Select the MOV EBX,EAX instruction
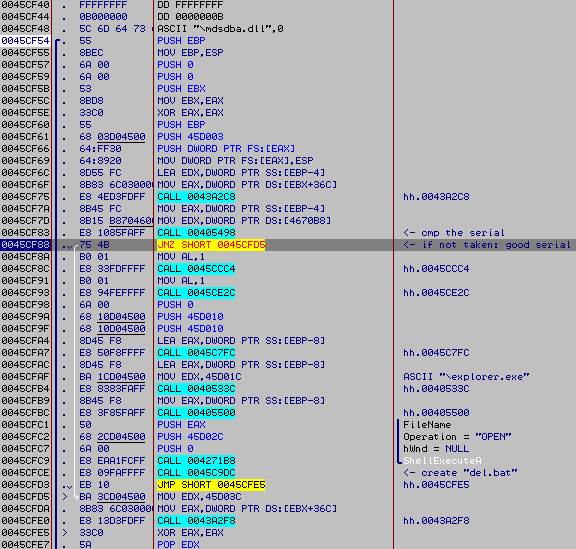This screenshot has height=549, width=576. (x=190, y=101)
